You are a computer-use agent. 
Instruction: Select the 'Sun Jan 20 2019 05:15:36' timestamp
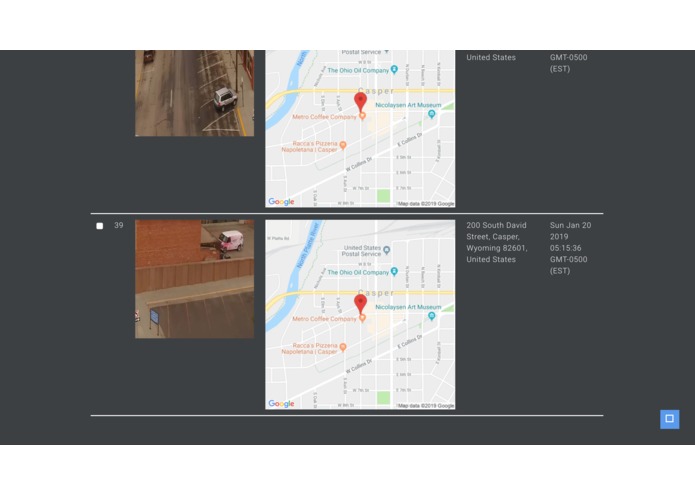(570, 237)
